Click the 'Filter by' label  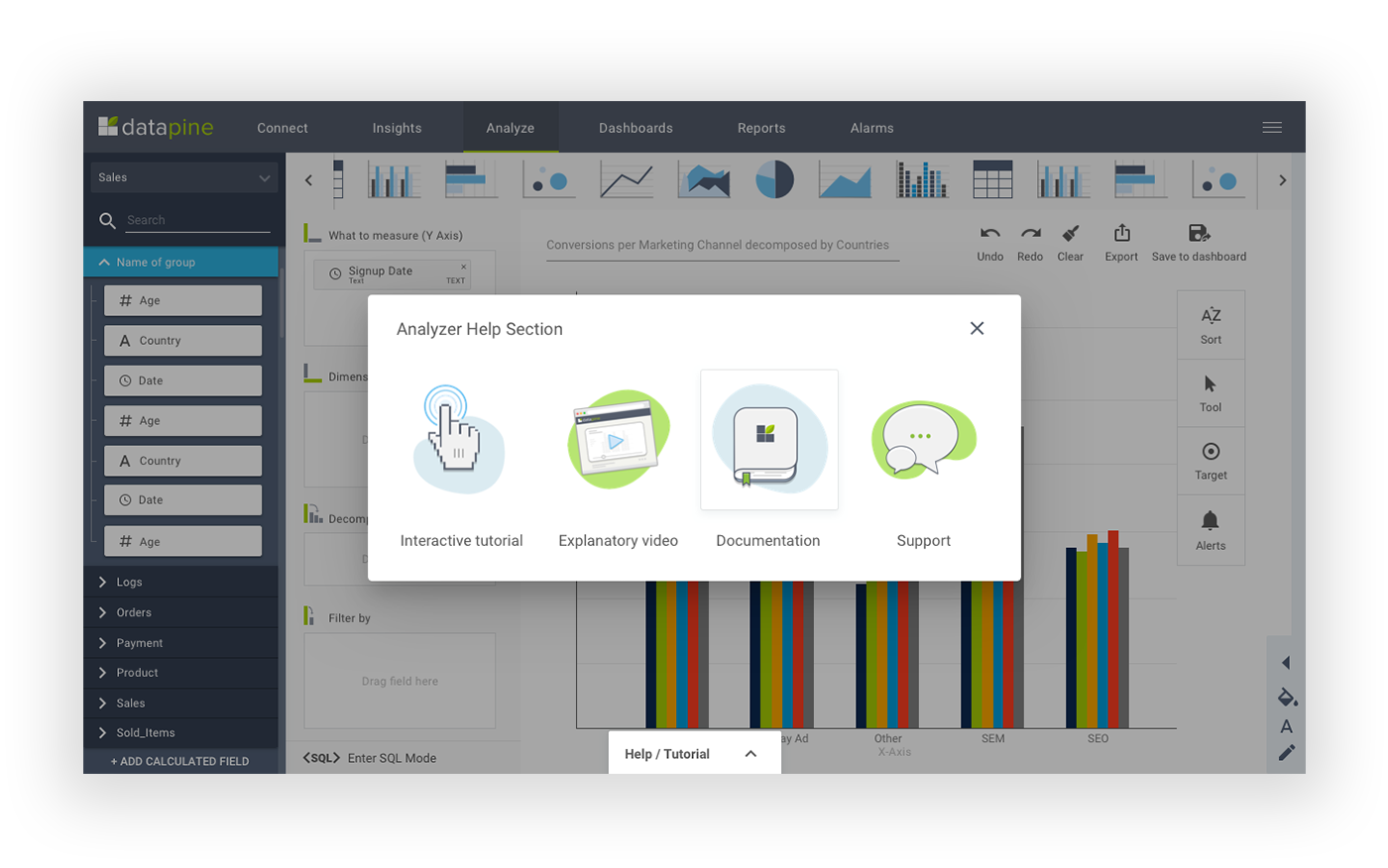point(349,618)
